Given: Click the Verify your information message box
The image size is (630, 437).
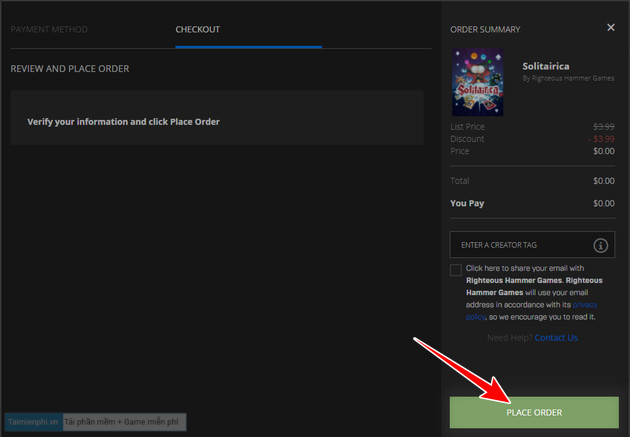Looking at the screenshot, I should [x=217, y=121].
